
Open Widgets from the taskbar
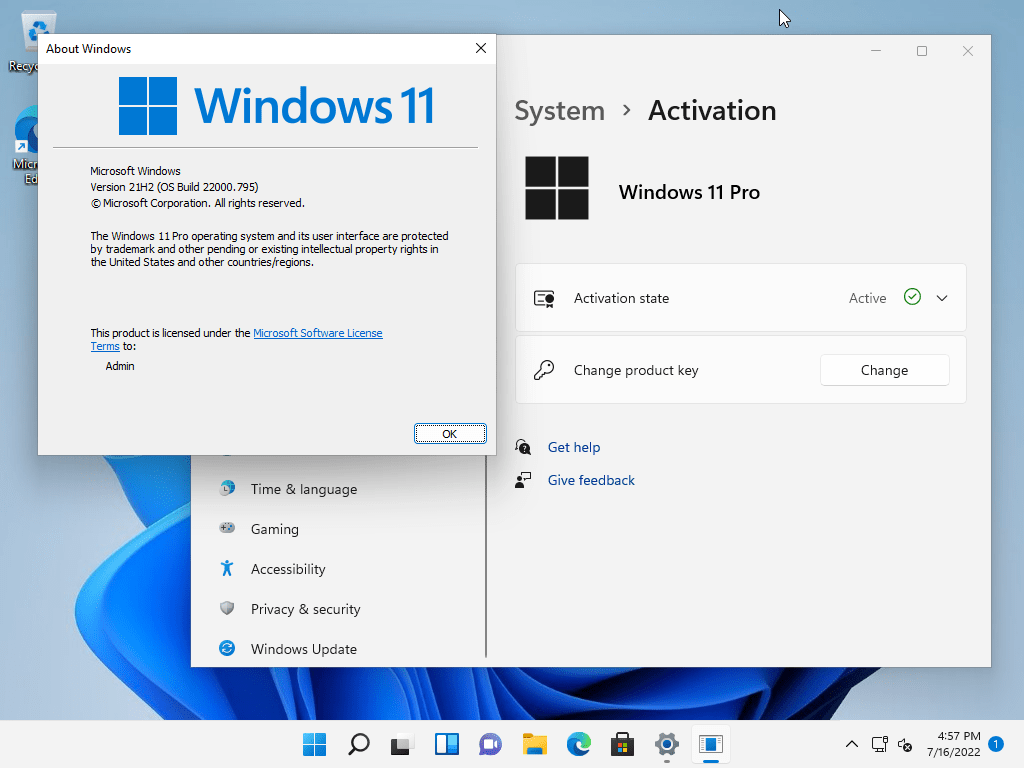447,744
